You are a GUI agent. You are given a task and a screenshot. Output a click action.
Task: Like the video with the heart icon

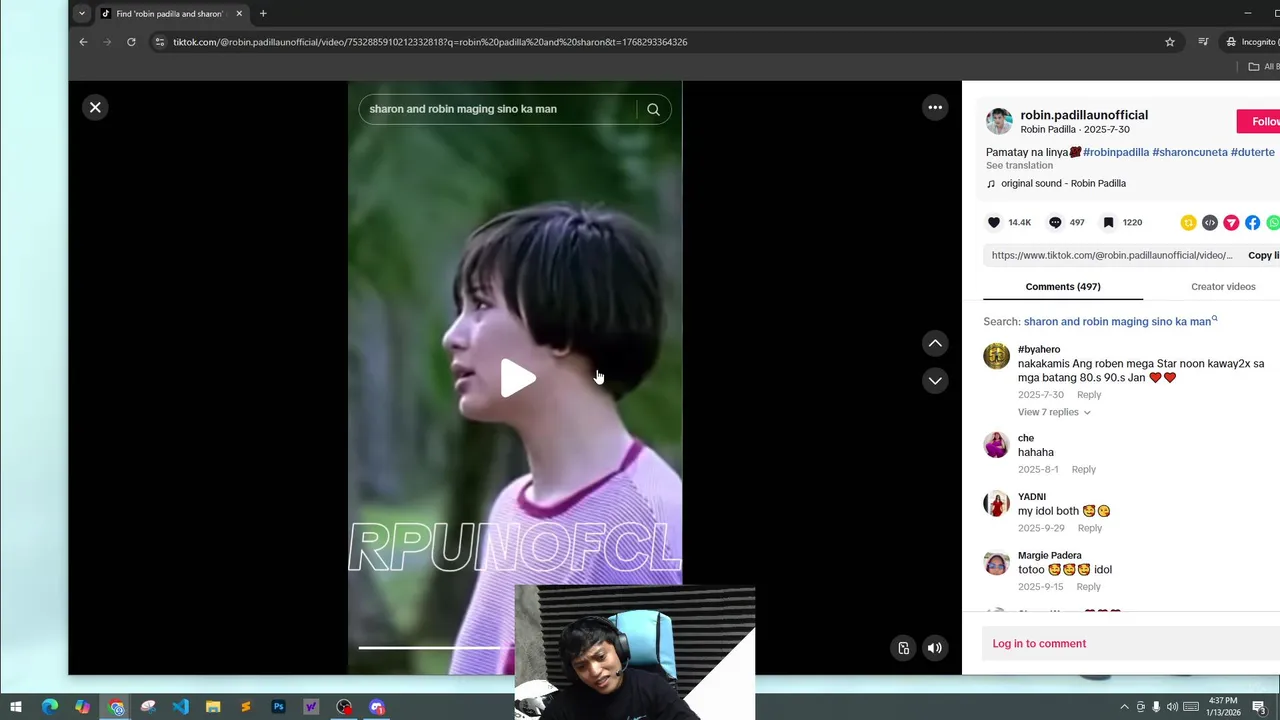(994, 223)
